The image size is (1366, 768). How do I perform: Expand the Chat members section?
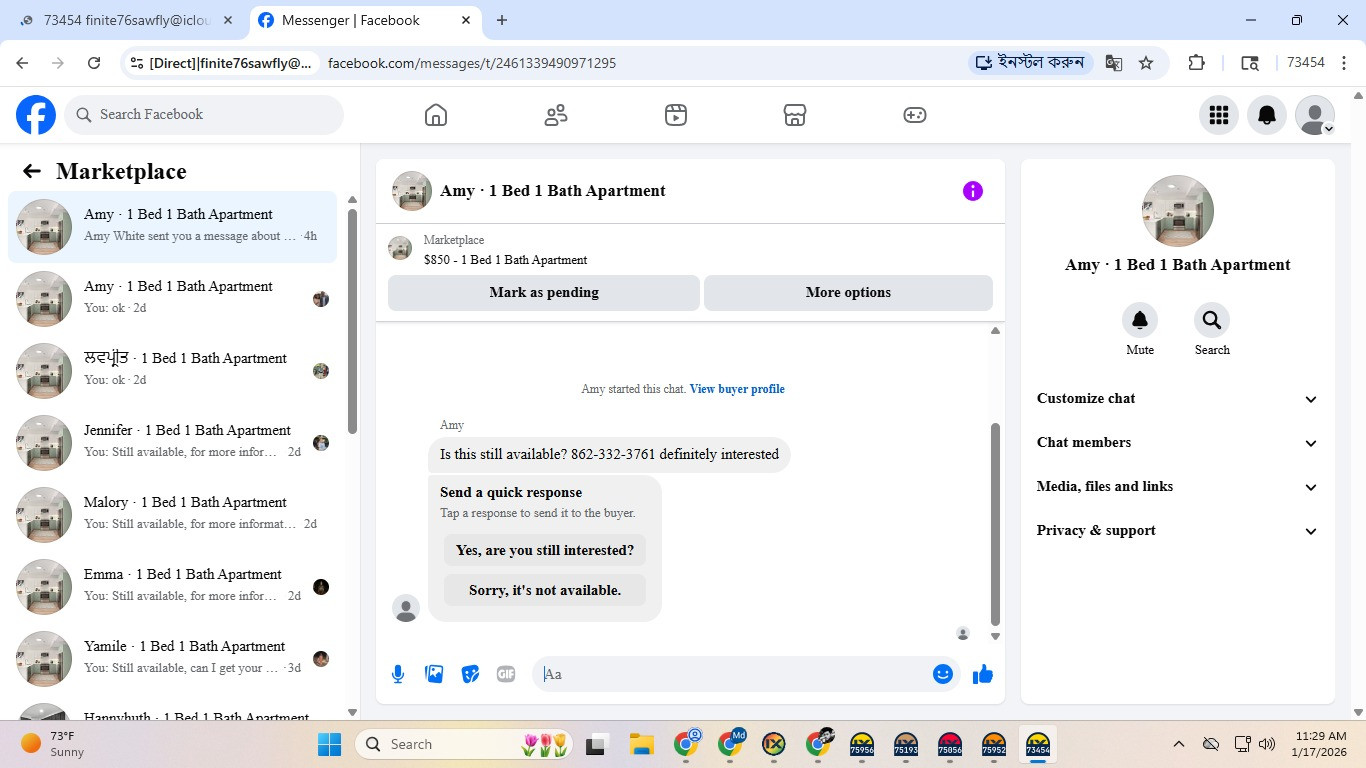click(x=1177, y=443)
